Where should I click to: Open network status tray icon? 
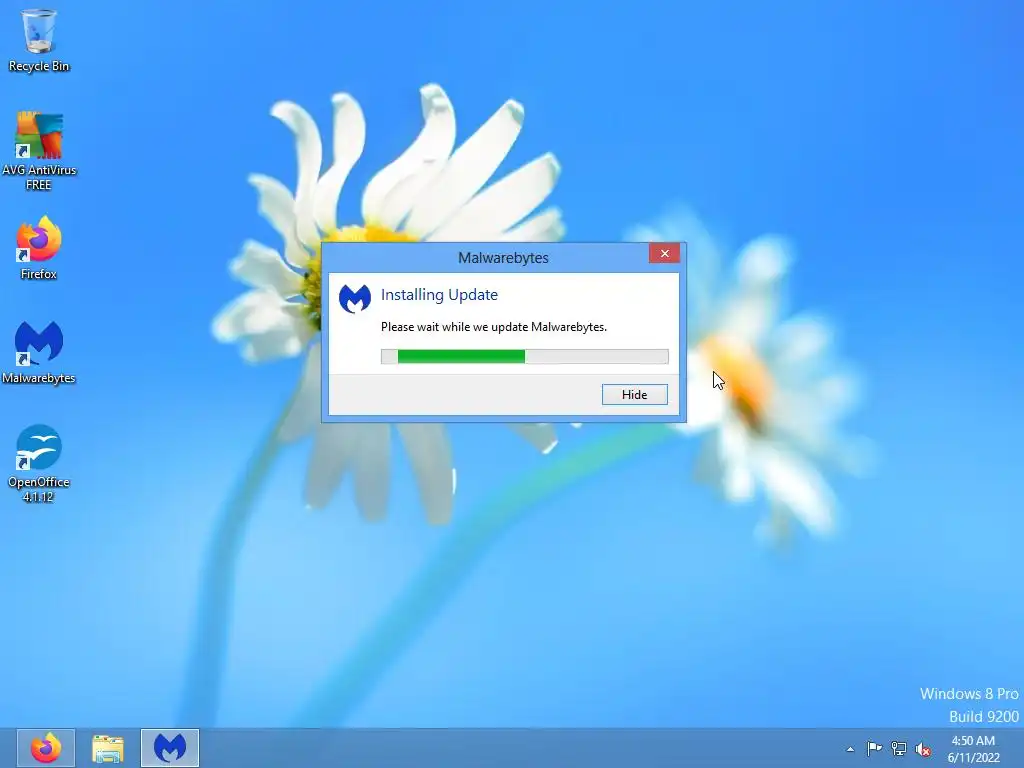pyautogui.click(x=899, y=748)
